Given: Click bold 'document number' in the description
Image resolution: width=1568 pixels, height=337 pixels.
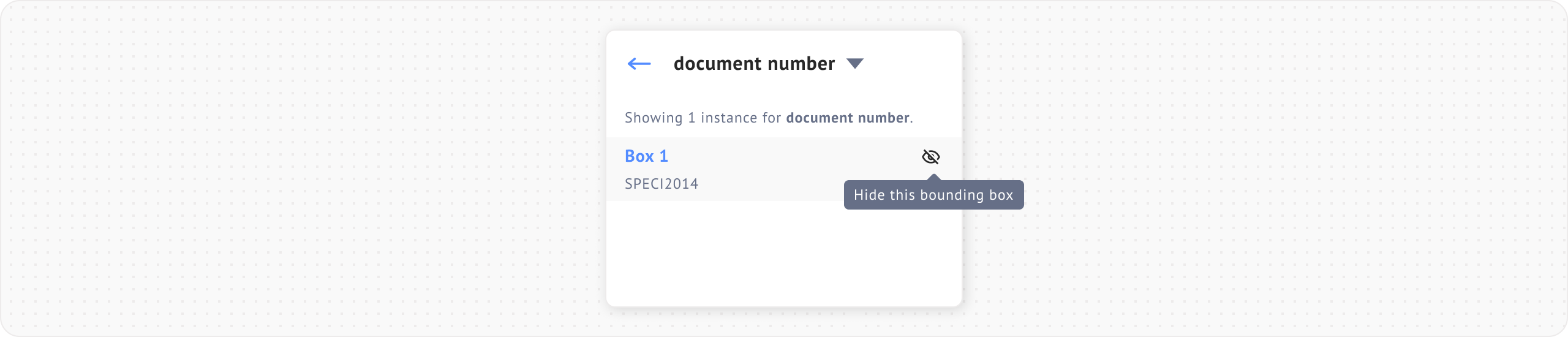Looking at the screenshot, I should click(x=847, y=118).
